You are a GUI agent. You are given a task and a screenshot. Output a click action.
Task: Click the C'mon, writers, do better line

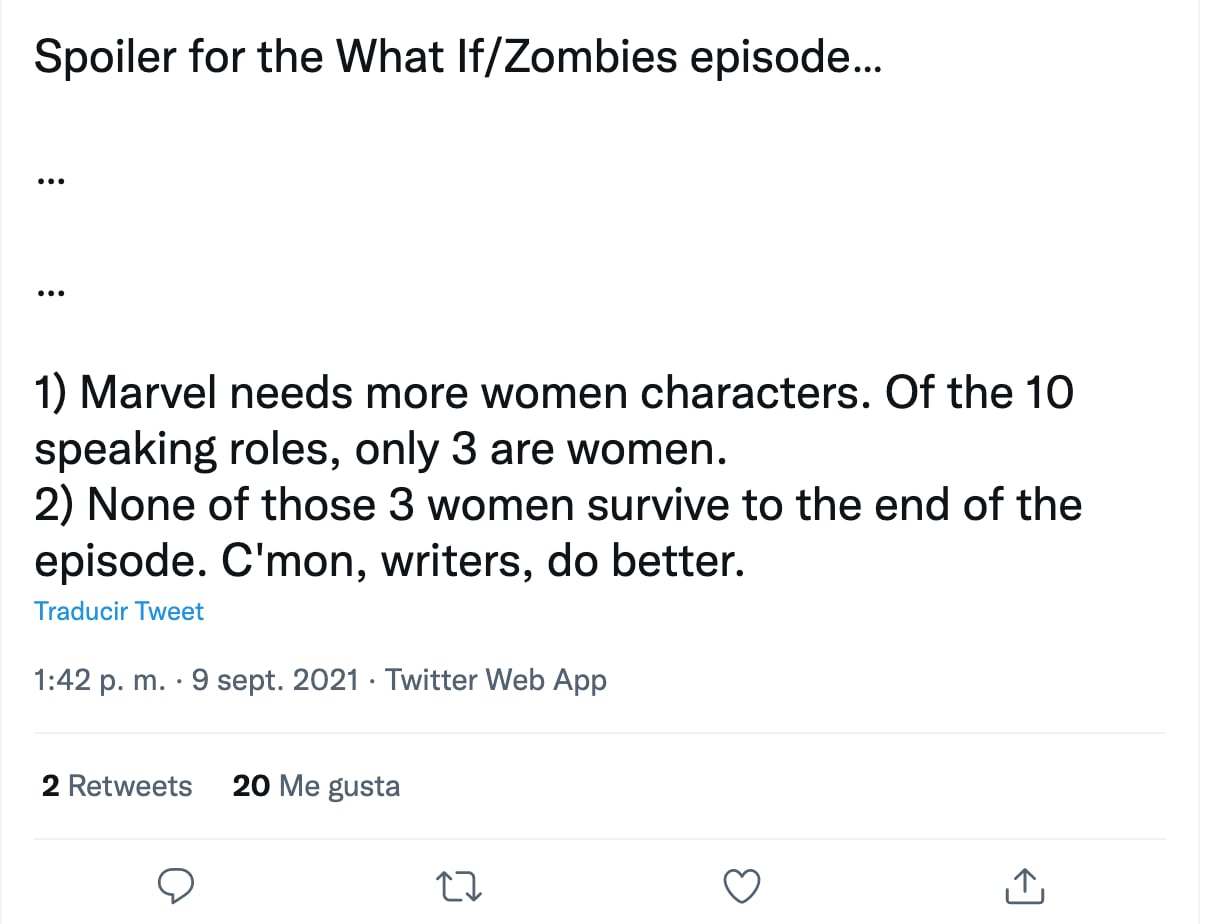coord(389,561)
